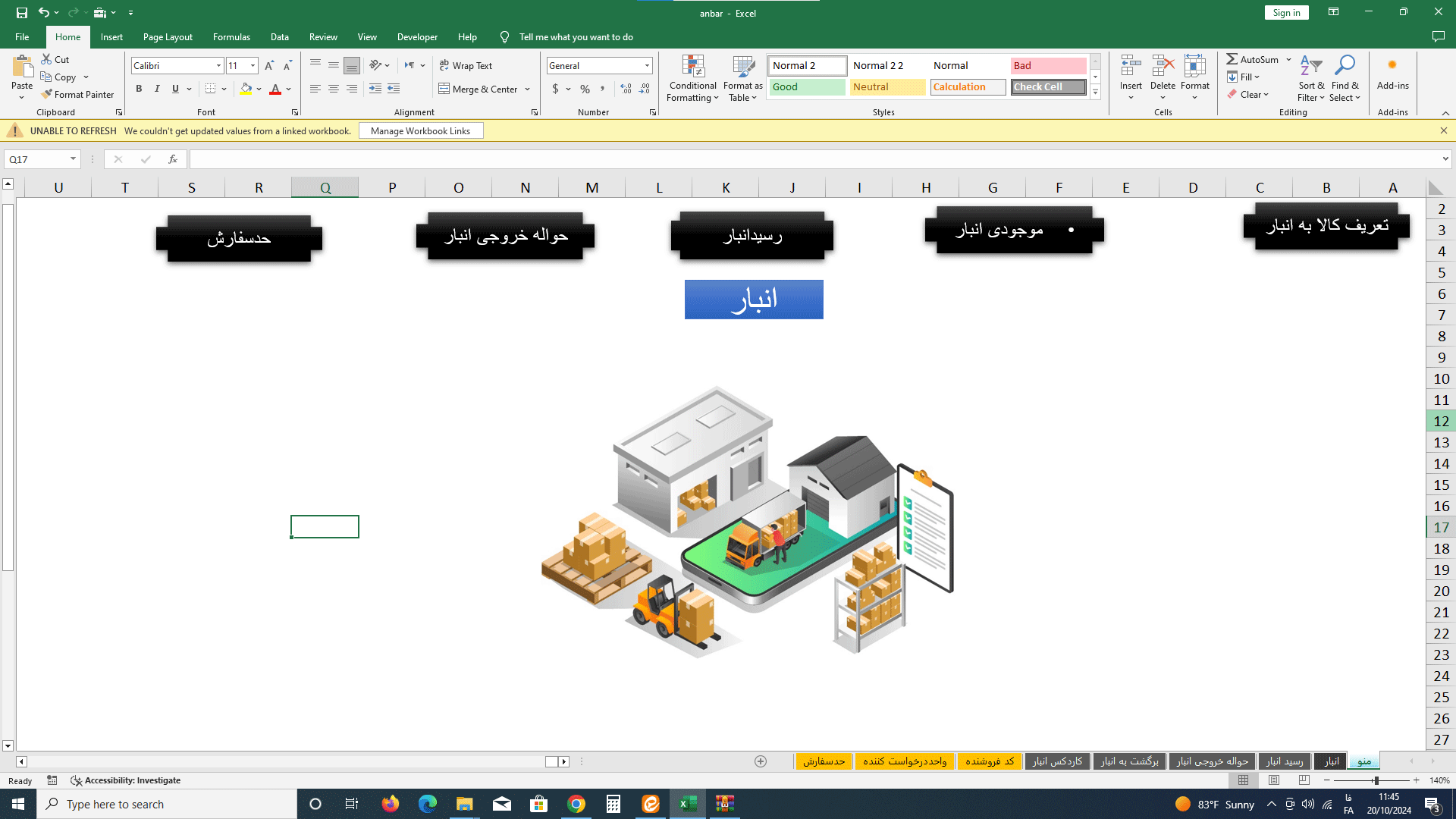Screen dimensions: 1456x819
Task: Open the font name Calibri dropdown
Action: pyautogui.click(x=218, y=66)
